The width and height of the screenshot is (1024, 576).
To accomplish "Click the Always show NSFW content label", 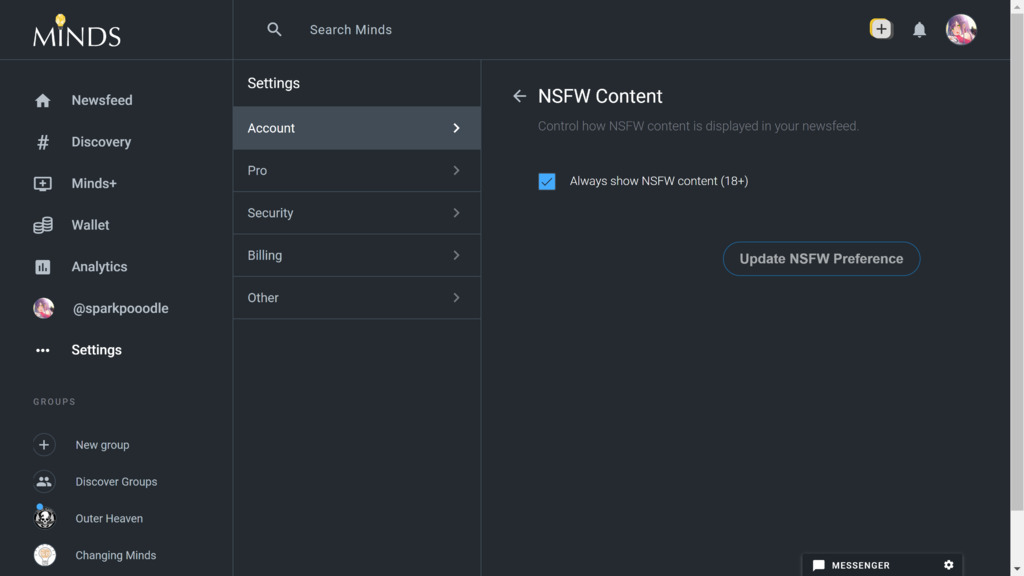I will (x=658, y=181).
